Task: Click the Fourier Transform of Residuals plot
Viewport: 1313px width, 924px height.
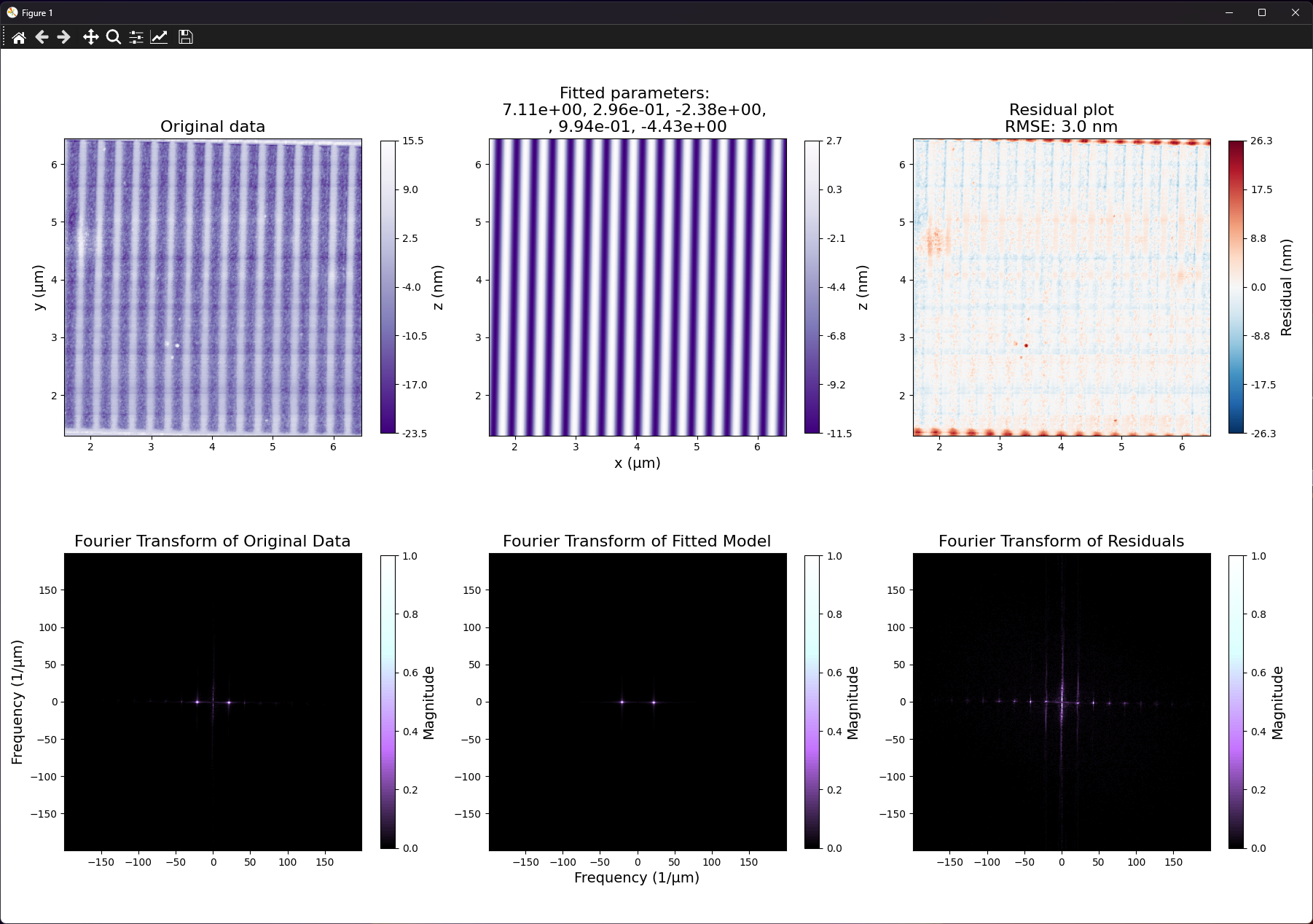Action: pyautogui.click(x=1062, y=702)
